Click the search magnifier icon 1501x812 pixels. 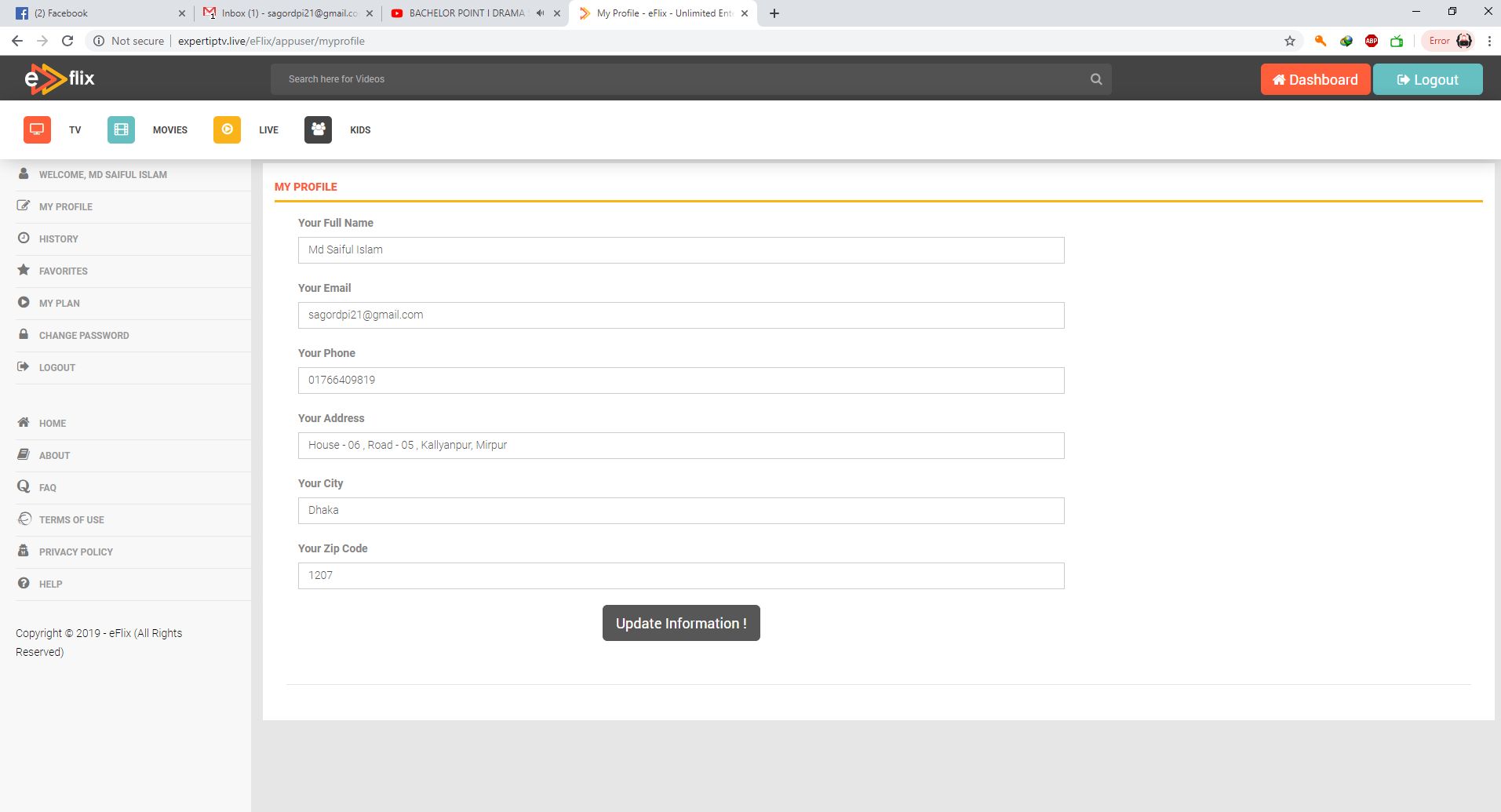[x=1096, y=79]
